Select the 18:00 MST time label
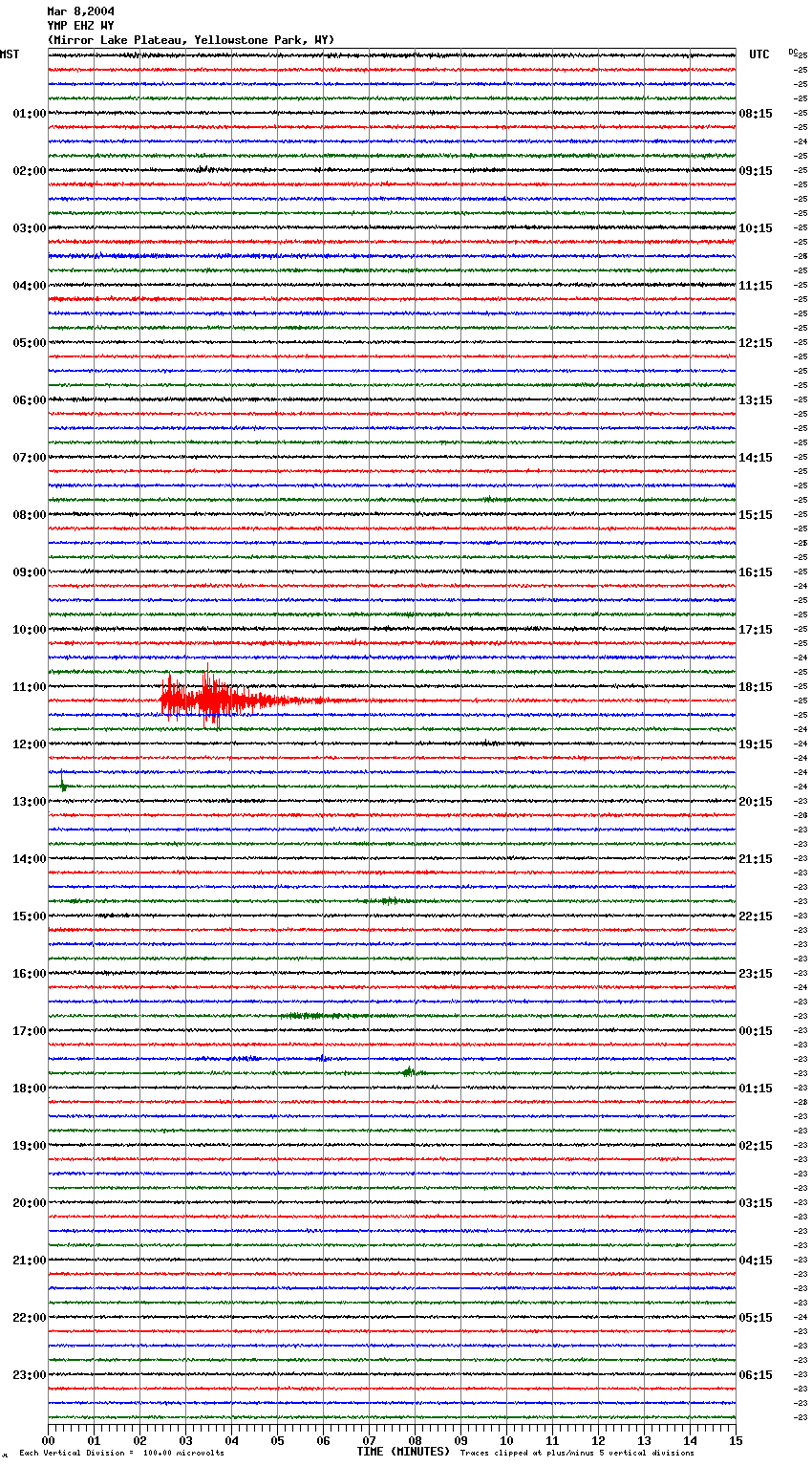Image resolution: width=812 pixels, height=1466 pixels. tap(30, 1089)
